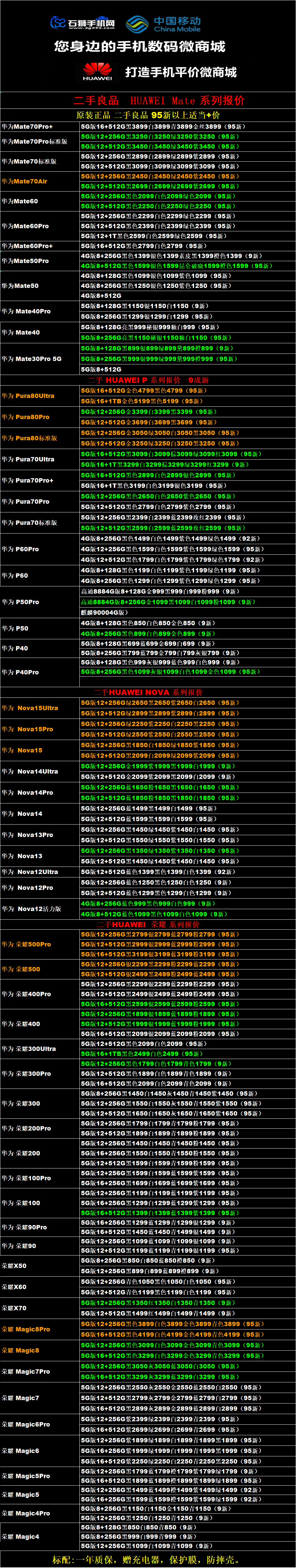Click the 华为 P40 model cell
This screenshot has height=1568, width=296.
tap(40, 648)
